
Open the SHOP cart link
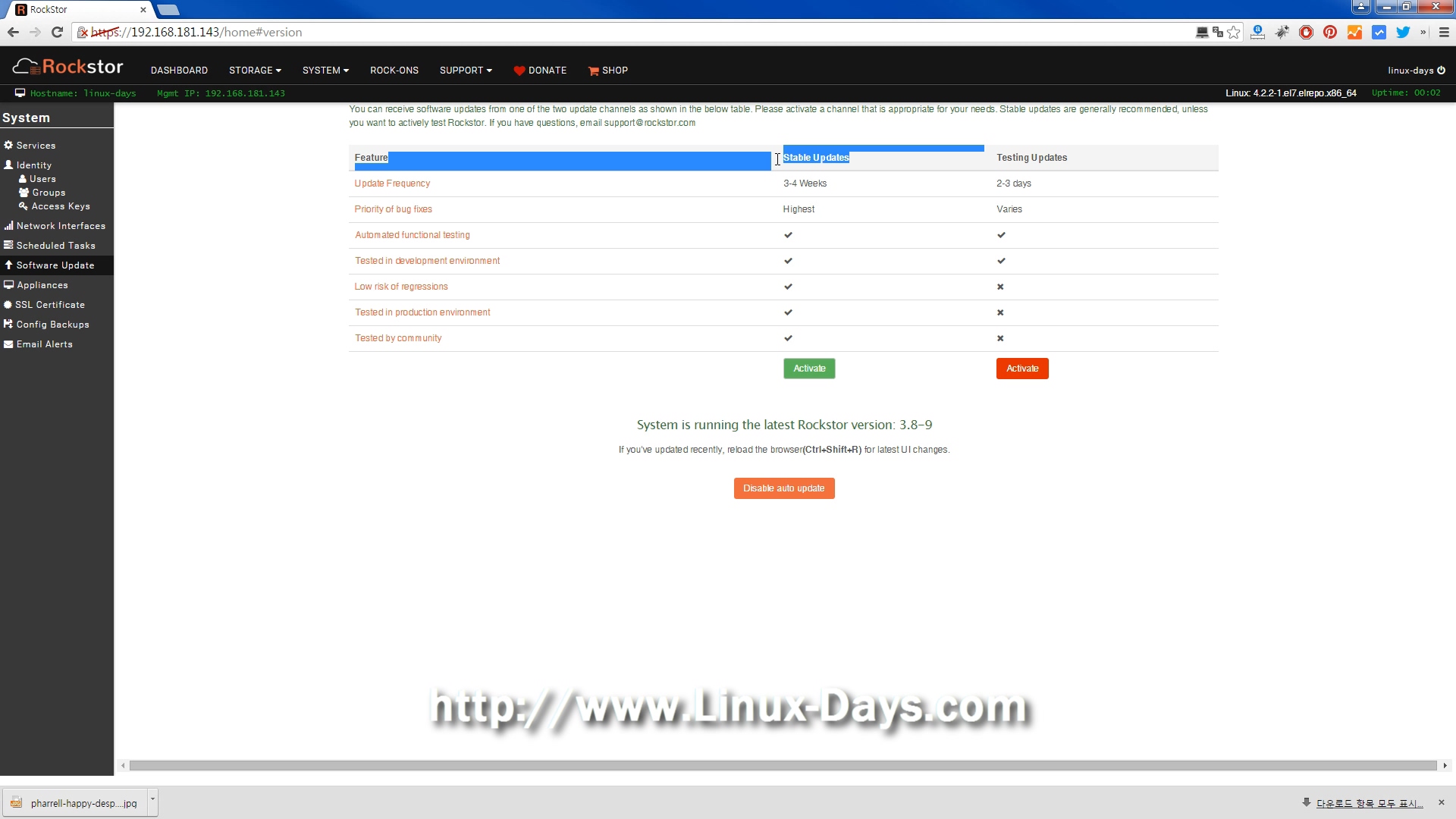point(607,71)
